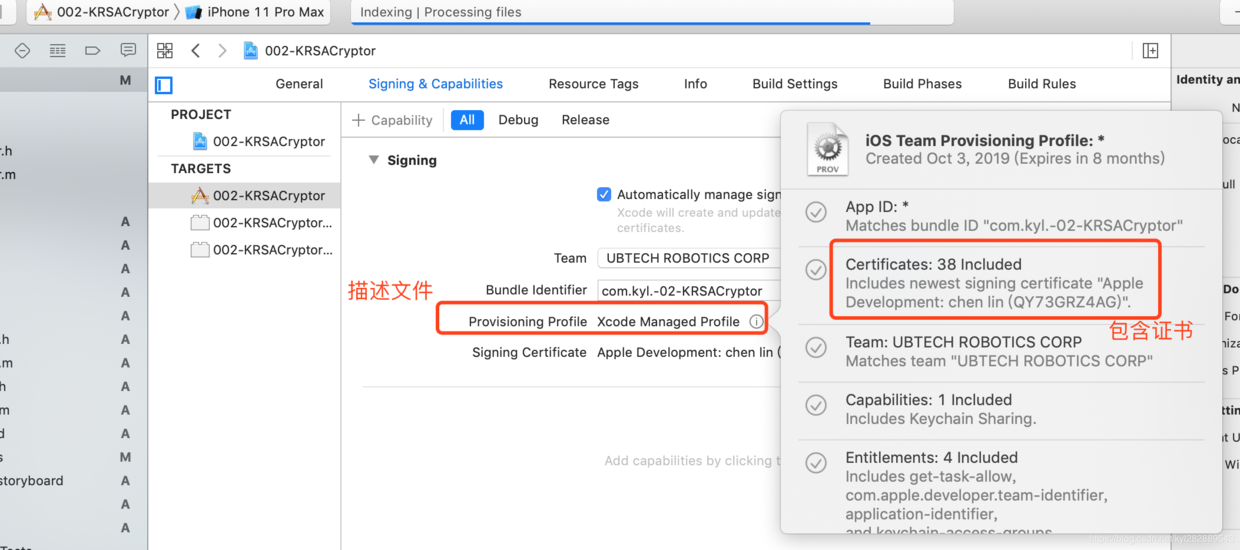Click the provisioning profile info icon
Screen dimensions: 1240x550
tap(756, 322)
